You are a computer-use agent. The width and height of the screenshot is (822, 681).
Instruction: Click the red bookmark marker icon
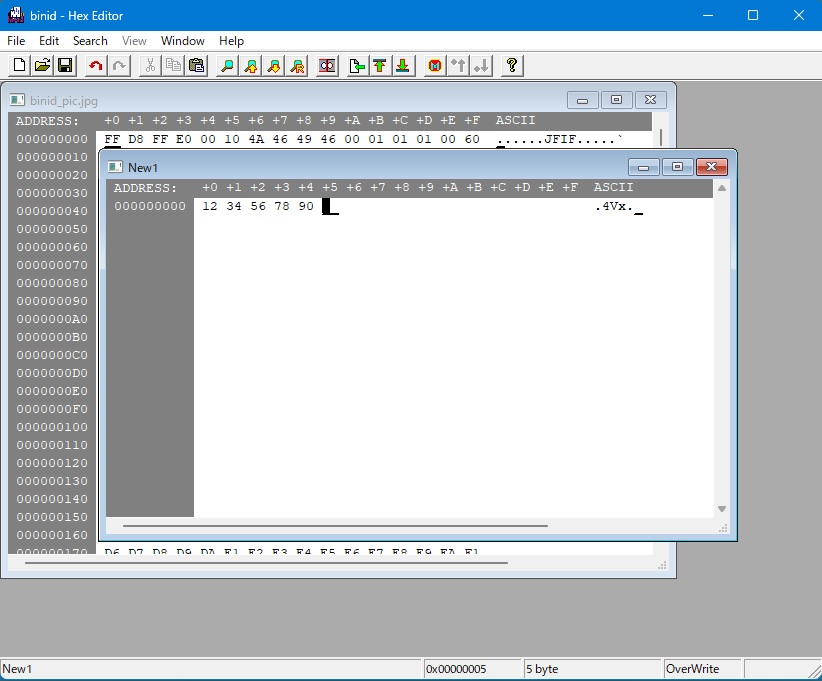[435, 66]
